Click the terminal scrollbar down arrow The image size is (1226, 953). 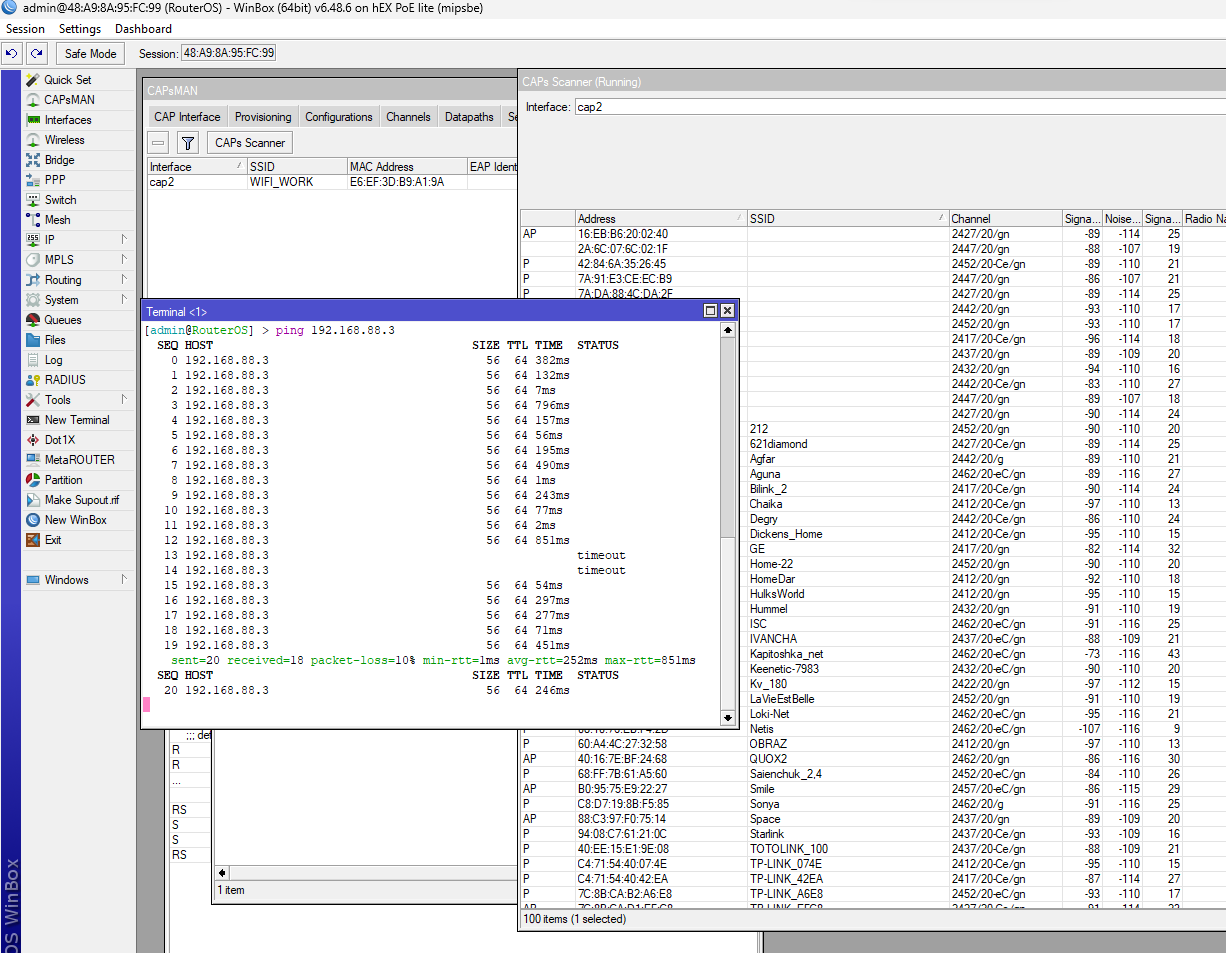(727, 717)
